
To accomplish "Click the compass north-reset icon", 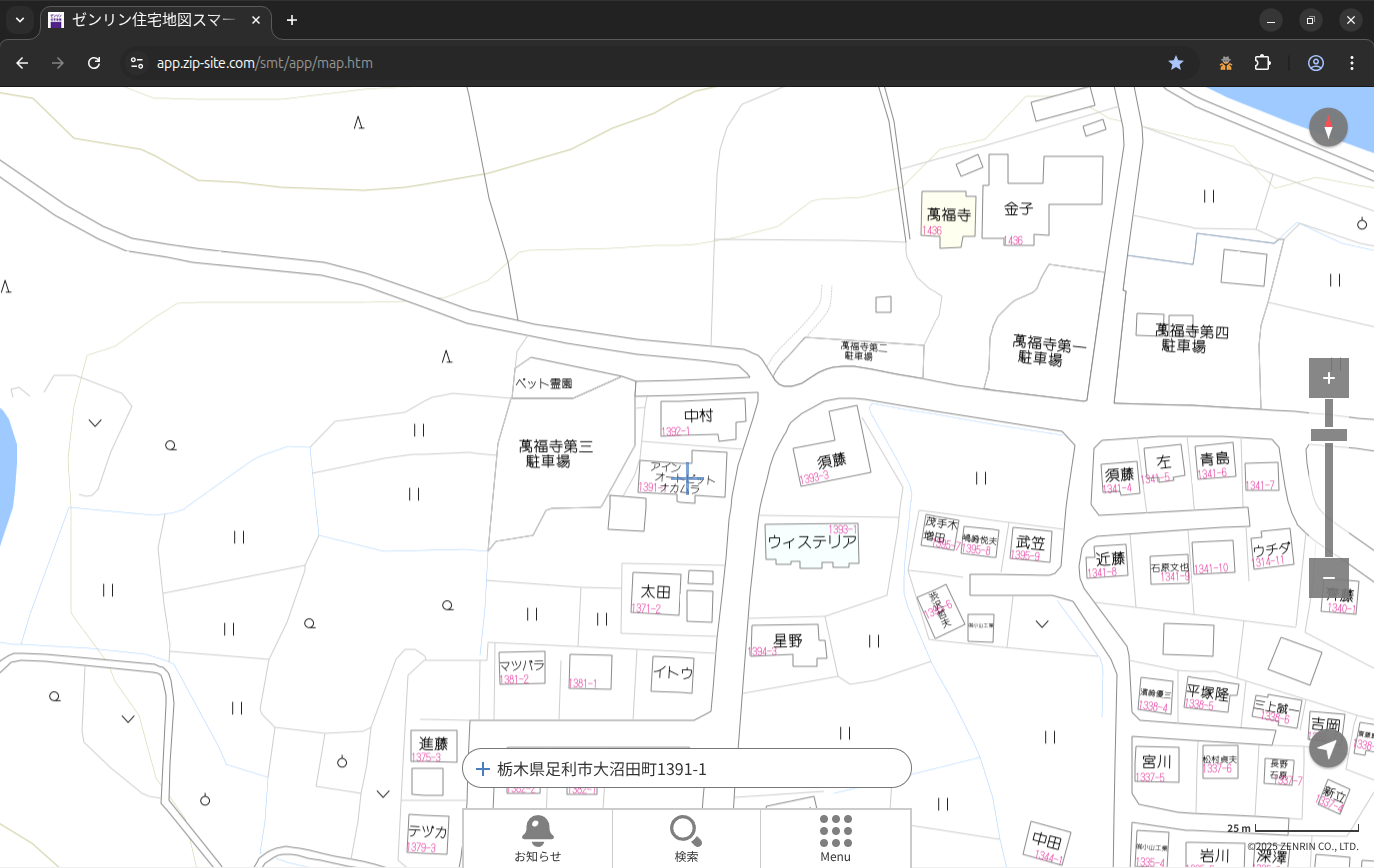I will tap(1328, 128).
